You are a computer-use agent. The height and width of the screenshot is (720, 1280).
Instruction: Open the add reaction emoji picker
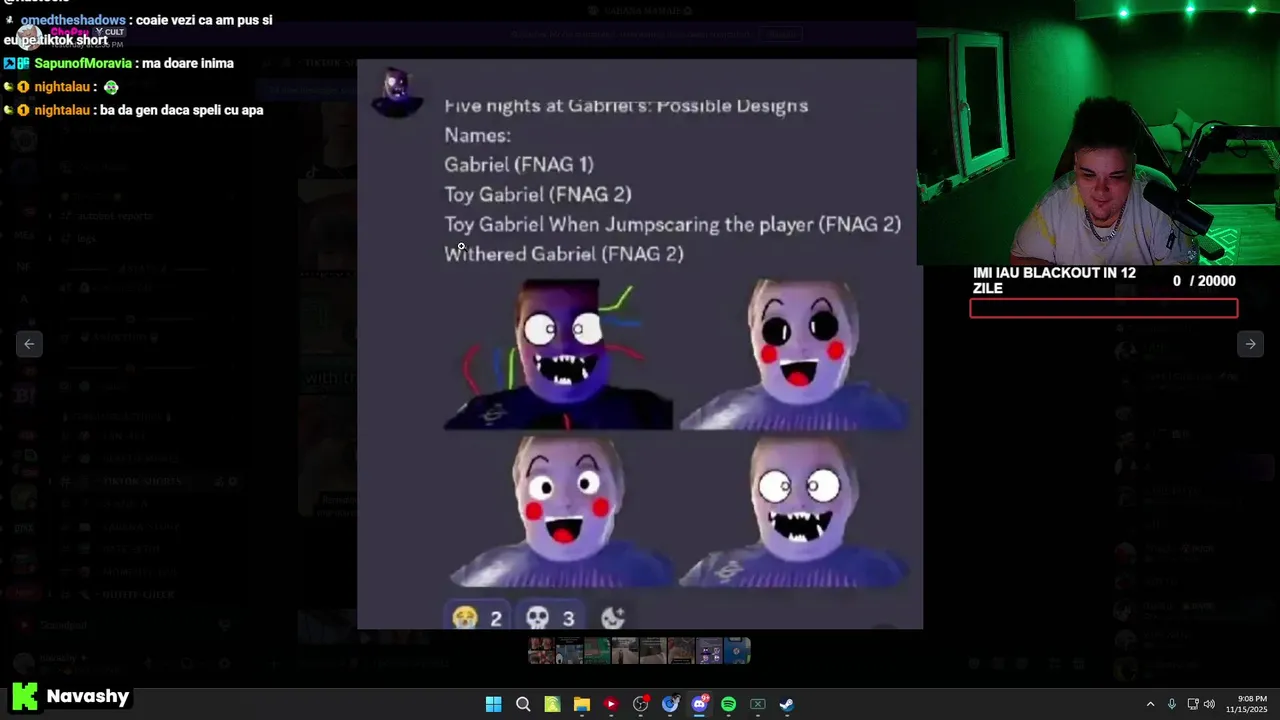tap(613, 618)
